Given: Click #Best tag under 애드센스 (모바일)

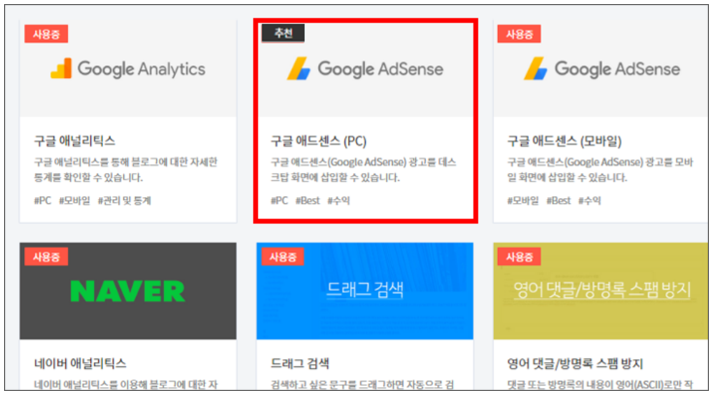Looking at the screenshot, I should (x=559, y=201).
